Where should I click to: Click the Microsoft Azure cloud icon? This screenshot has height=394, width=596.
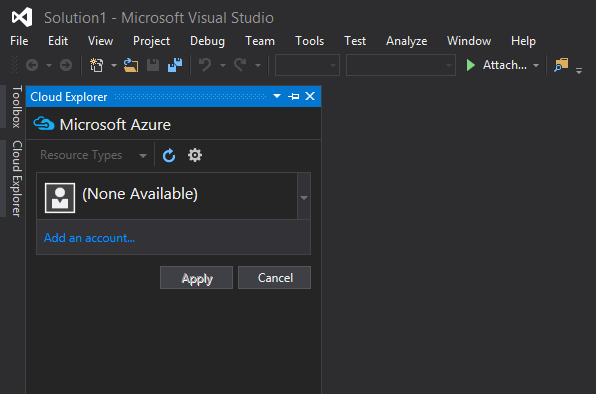44,124
